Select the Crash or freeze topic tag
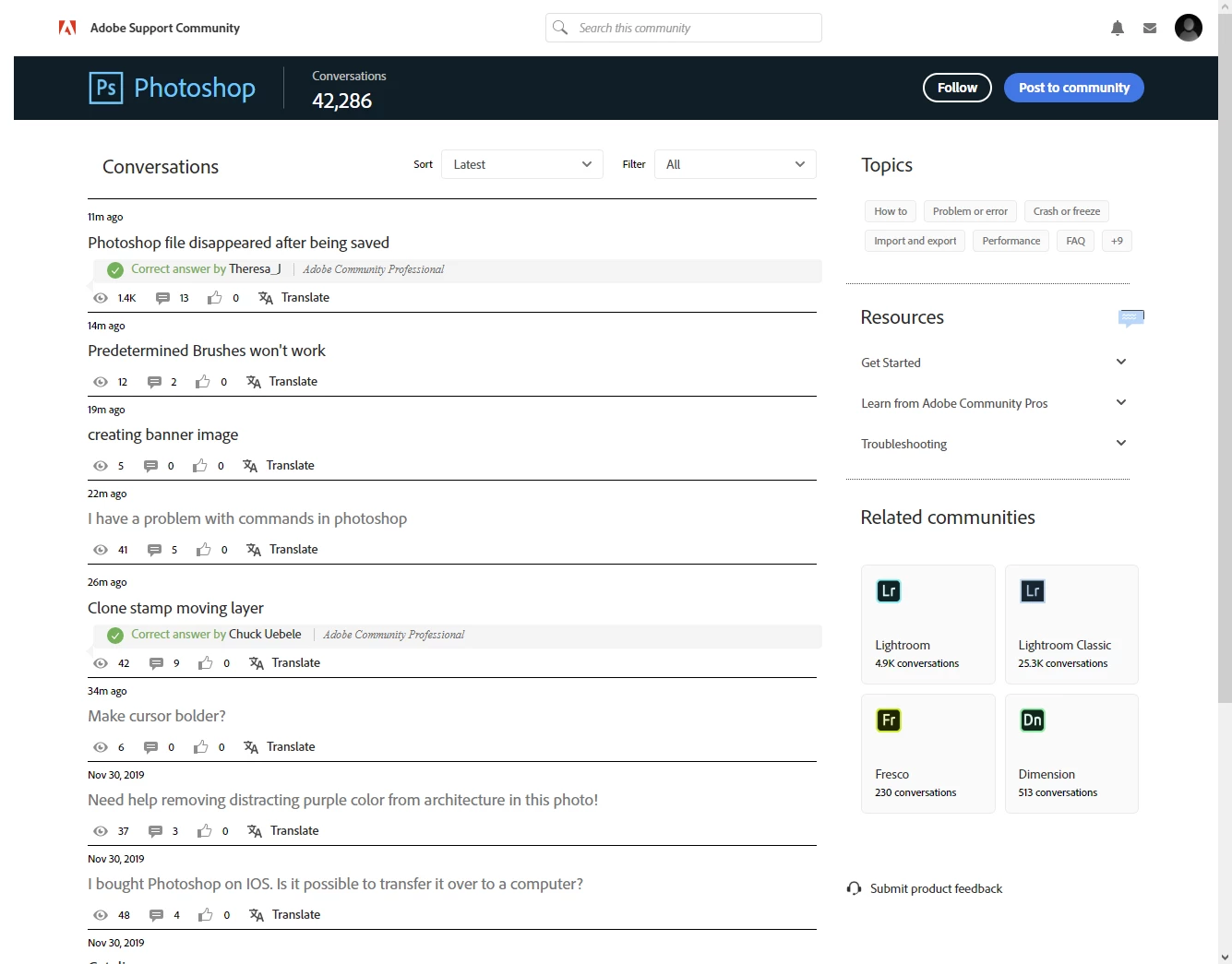This screenshot has width=1232, height=964. pyautogui.click(x=1067, y=211)
